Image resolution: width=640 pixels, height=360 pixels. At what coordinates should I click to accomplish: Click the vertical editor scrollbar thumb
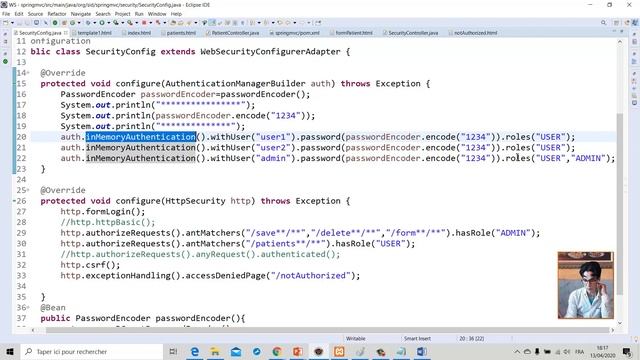tap(620, 204)
